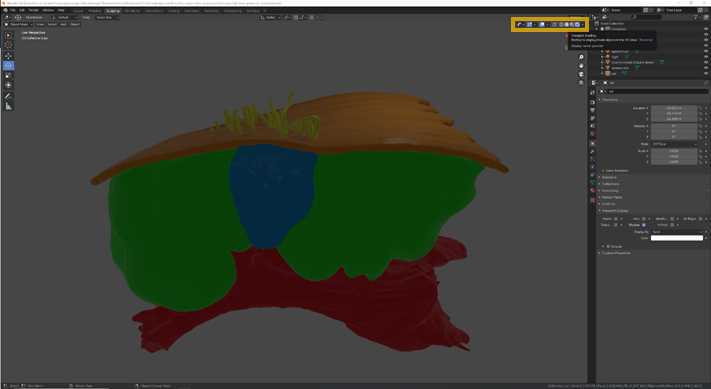
Task: Toggle the Shadow checkbox in Viewport Display
Action: click(644, 225)
